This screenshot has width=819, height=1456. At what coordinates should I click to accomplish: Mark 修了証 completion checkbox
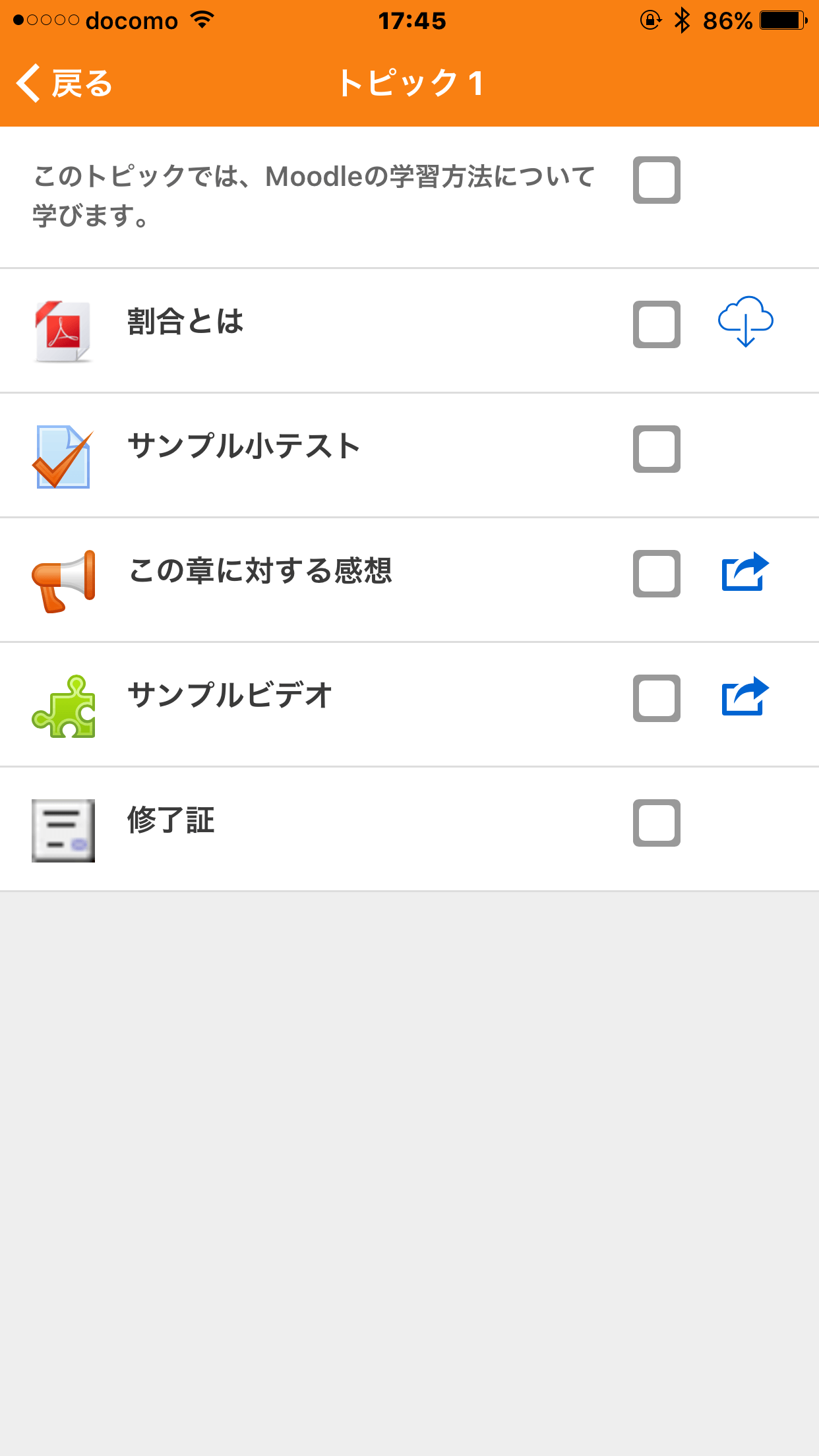click(656, 823)
